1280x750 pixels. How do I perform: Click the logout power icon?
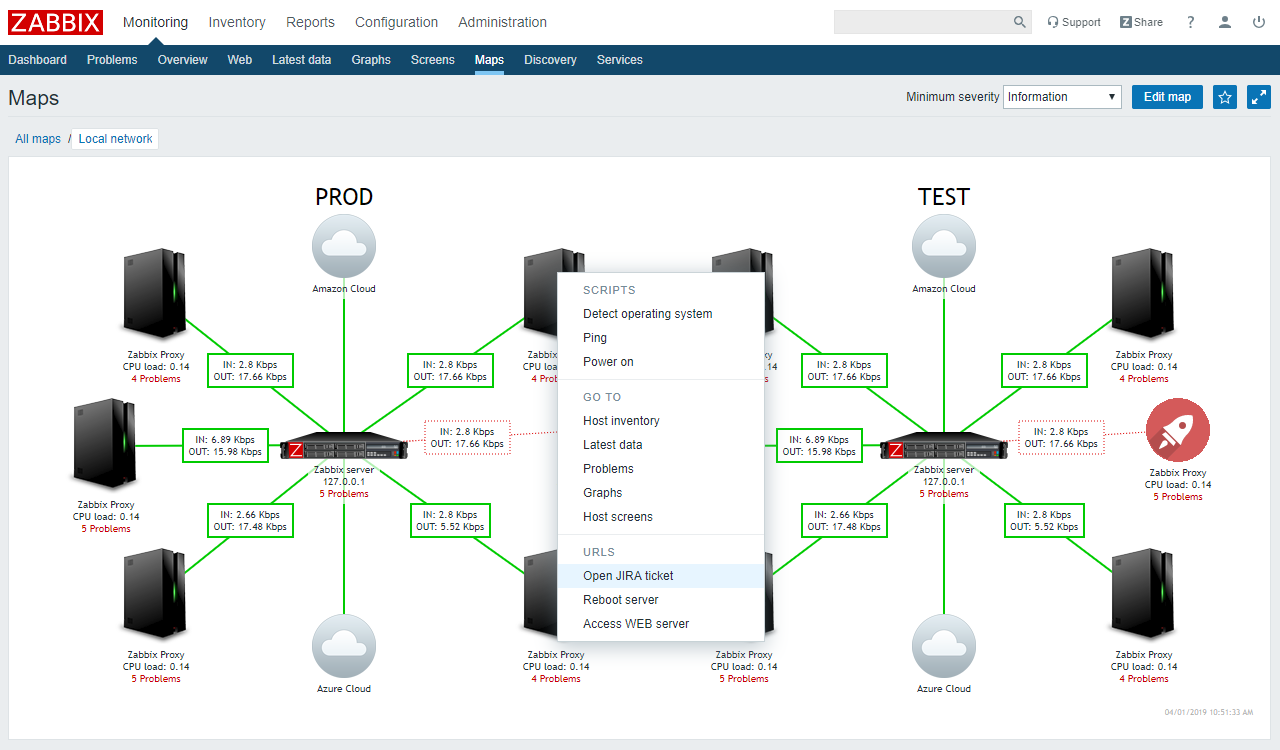1258,22
